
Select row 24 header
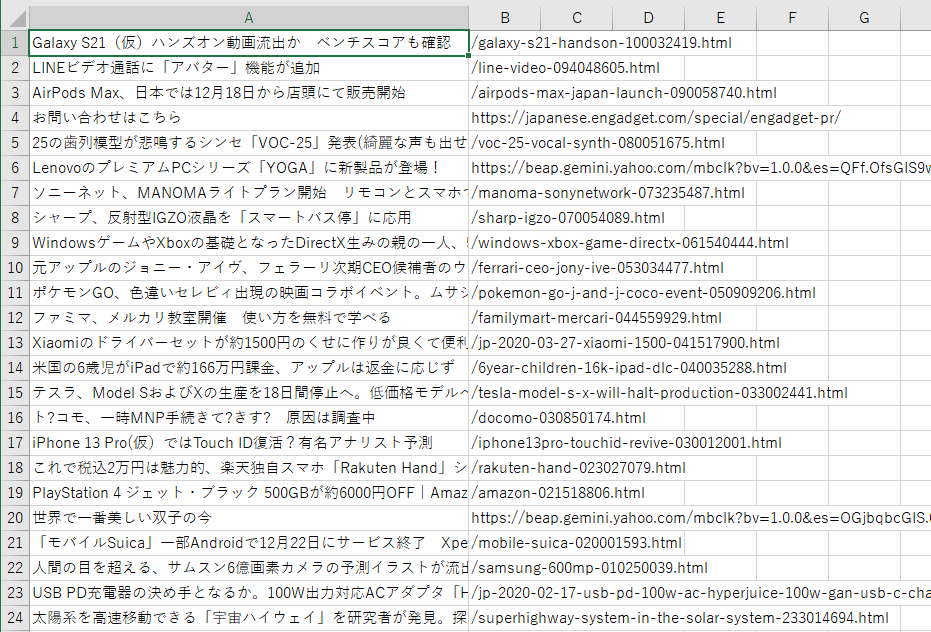tap(15, 618)
